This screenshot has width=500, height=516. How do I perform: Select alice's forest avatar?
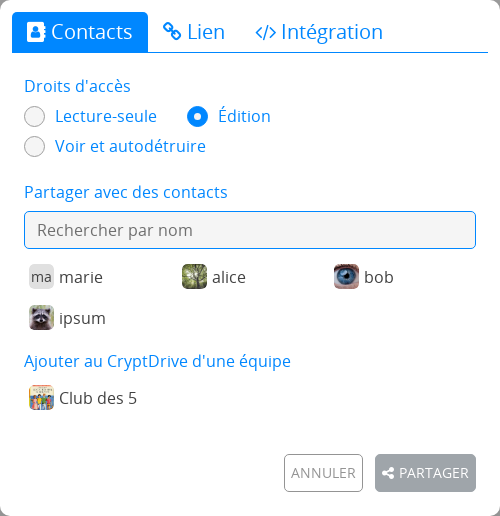194,277
